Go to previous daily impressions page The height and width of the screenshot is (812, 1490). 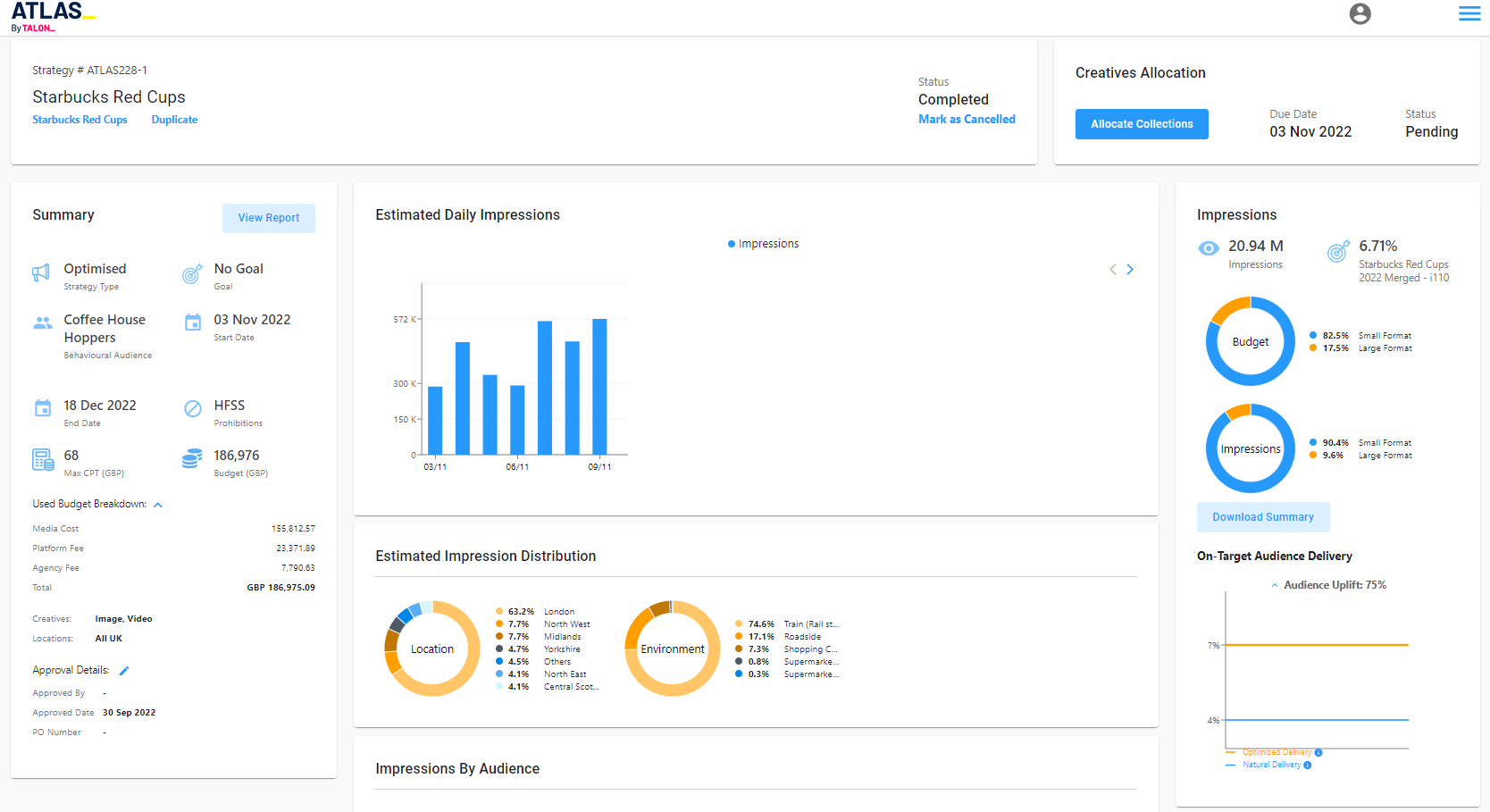coord(1113,269)
